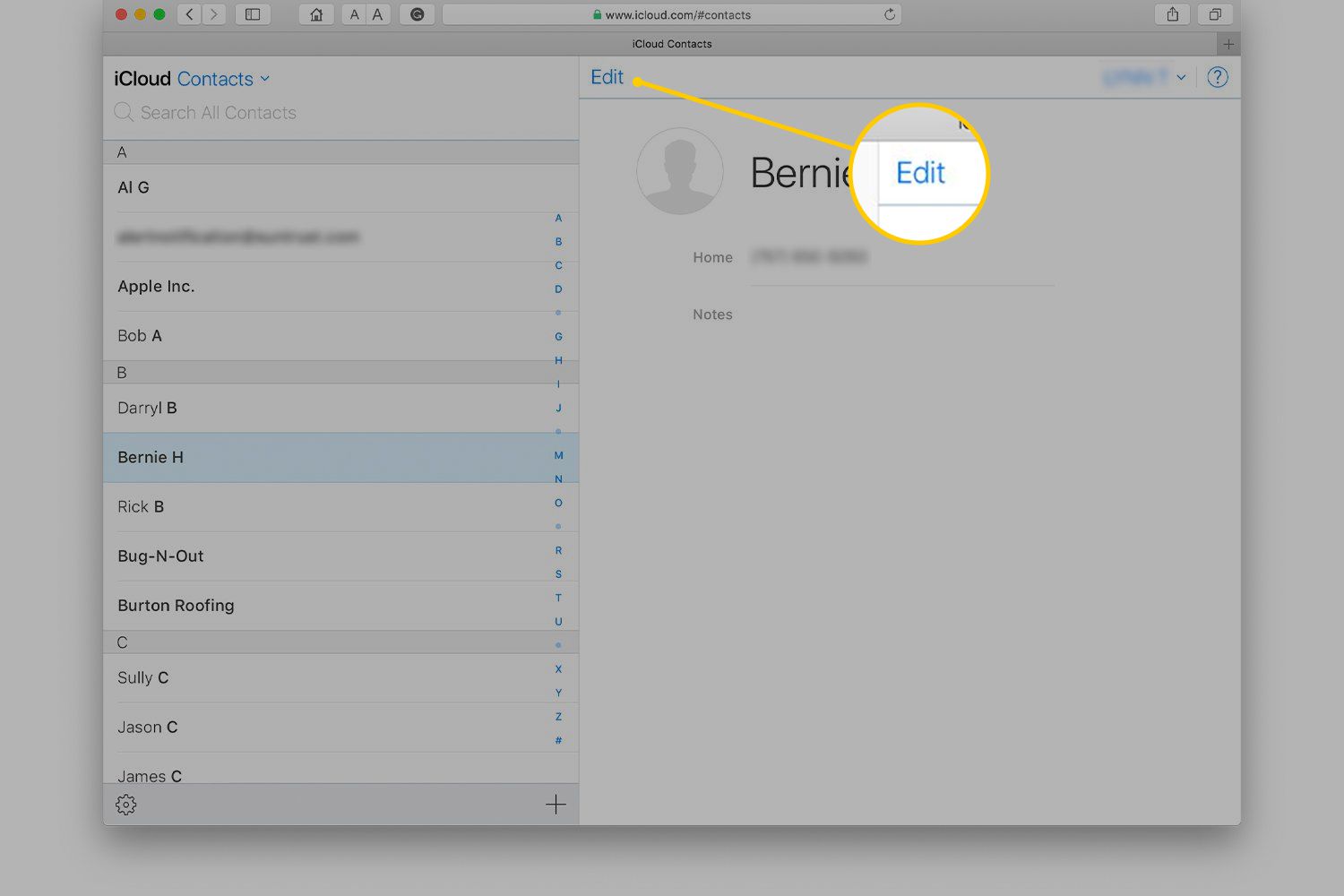
Task: Jump to letter O in index
Action: pyautogui.click(x=558, y=503)
